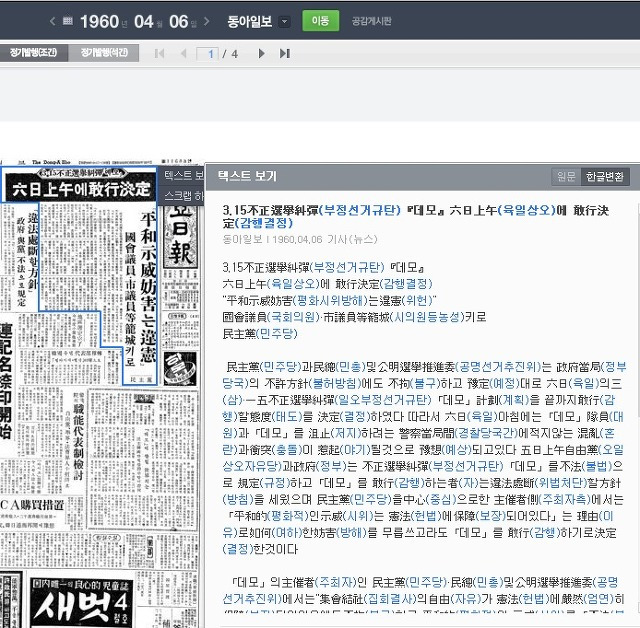Click the 職能代表制檢討 article on newspaper
The height and width of the screenshot is (628, 640).
[x=78, y=441]
